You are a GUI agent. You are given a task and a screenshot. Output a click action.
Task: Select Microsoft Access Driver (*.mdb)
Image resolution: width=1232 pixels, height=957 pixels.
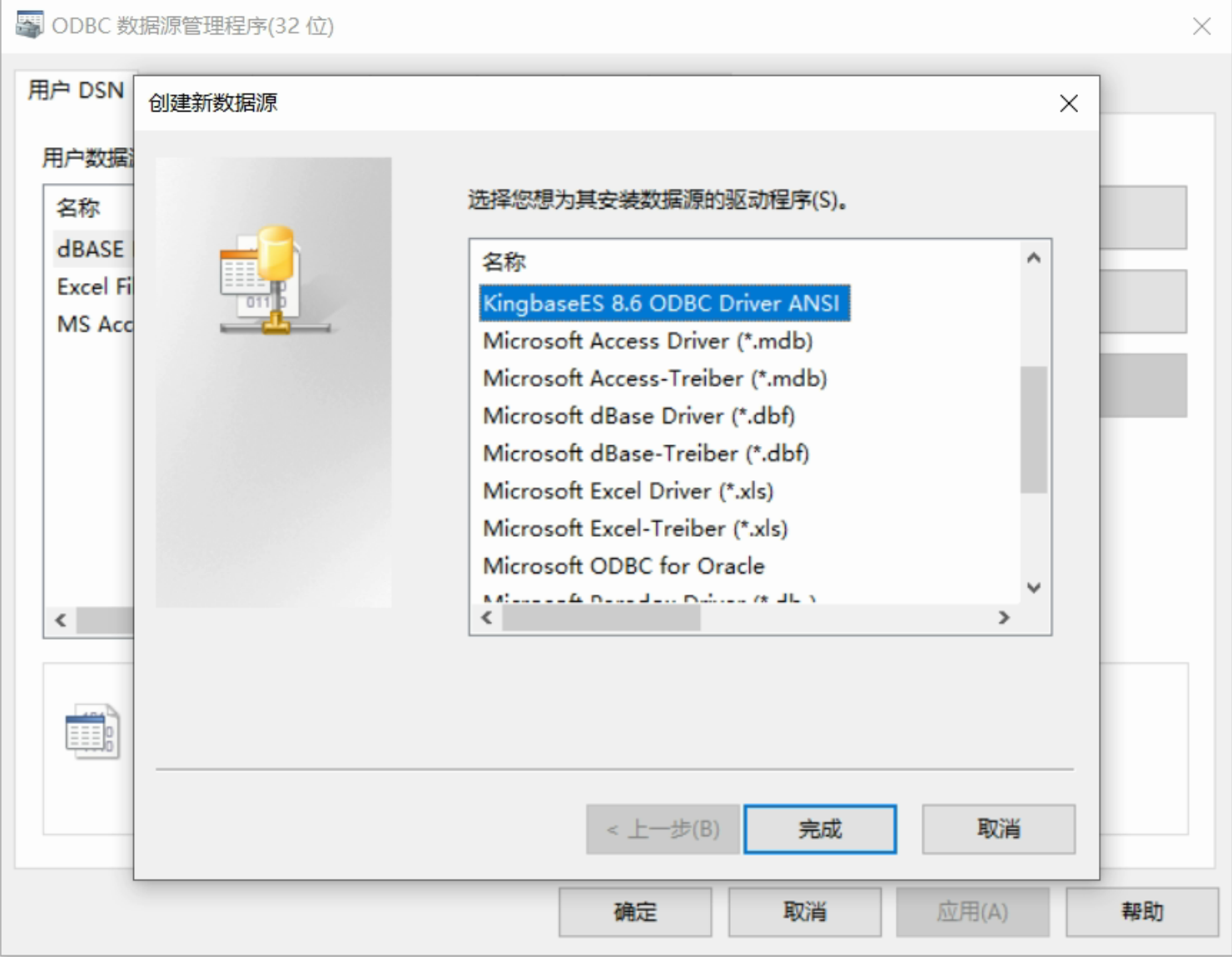pos(648,341)
